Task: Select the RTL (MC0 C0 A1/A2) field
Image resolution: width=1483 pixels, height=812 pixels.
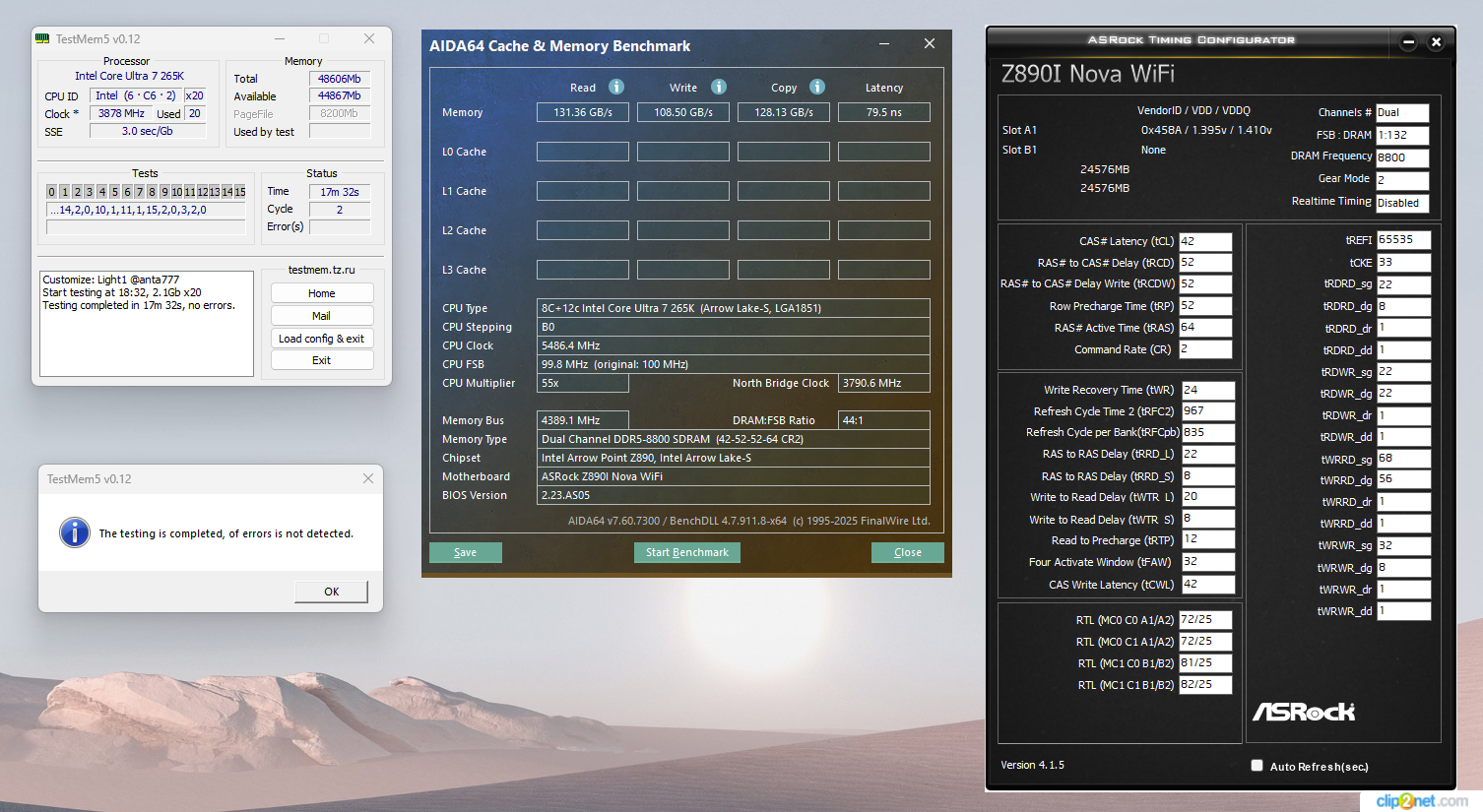Action: [x=1206, y=620]
